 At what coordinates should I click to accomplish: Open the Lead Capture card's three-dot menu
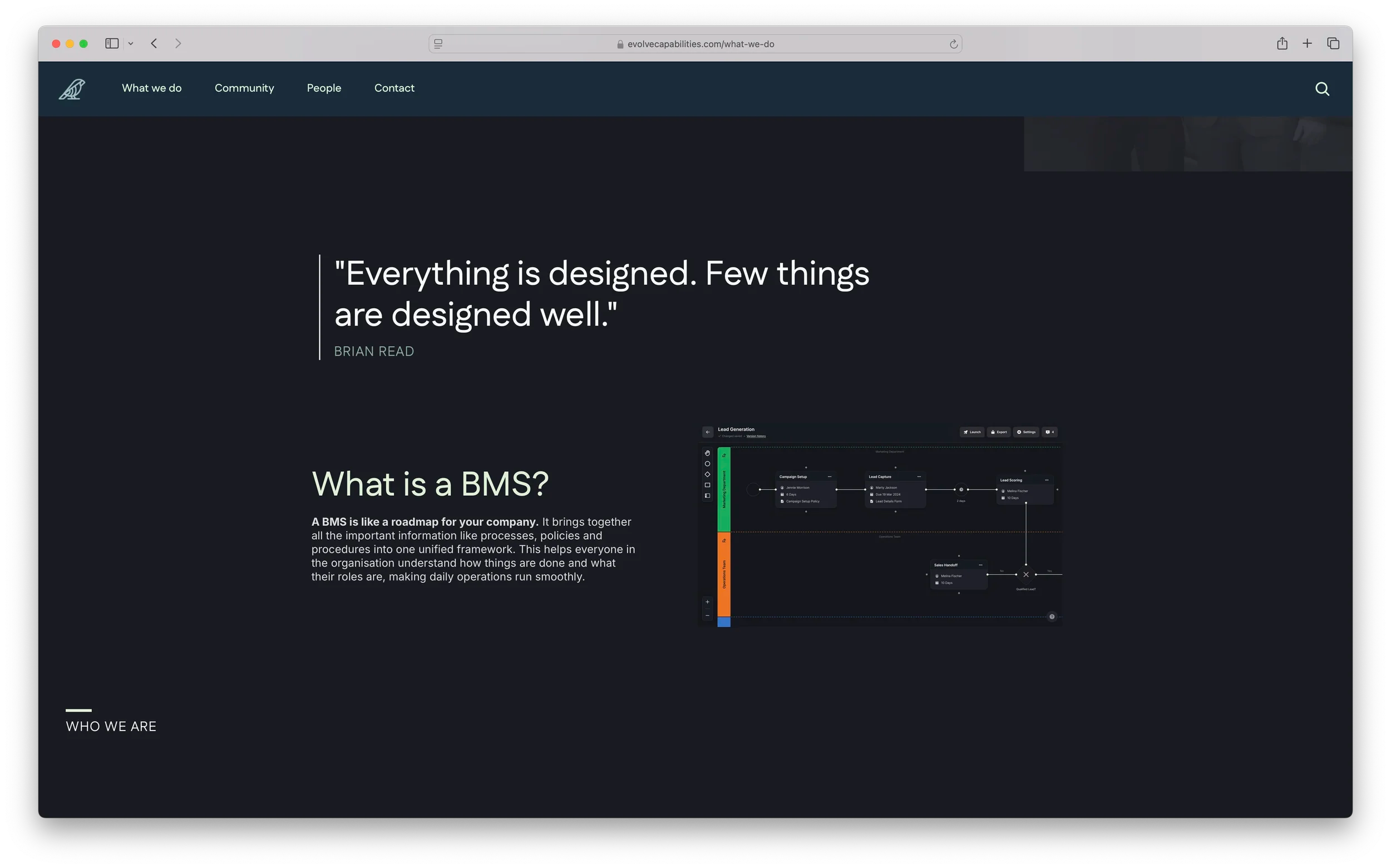pos(919,477)
